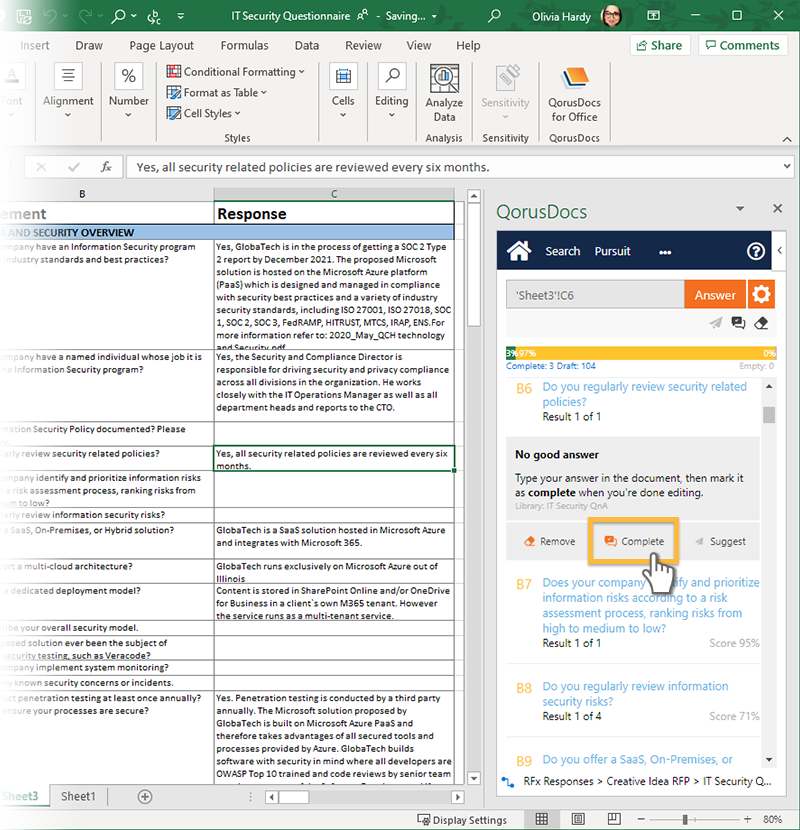The image size is (800, 830).
Task: Mark answer as Complete
Action: coord(634,541)
